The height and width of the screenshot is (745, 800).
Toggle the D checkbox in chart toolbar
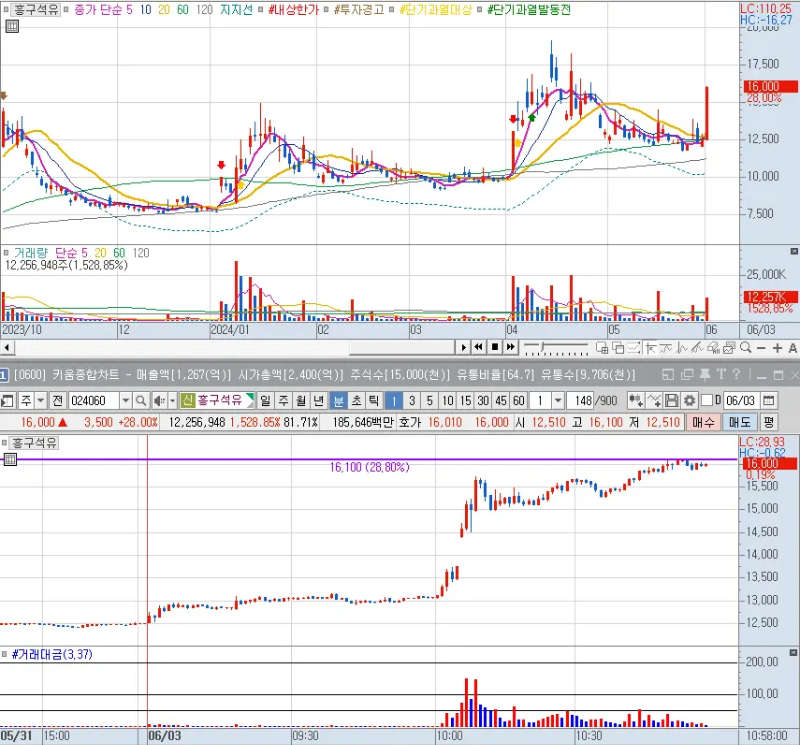[x=707, y=400]
